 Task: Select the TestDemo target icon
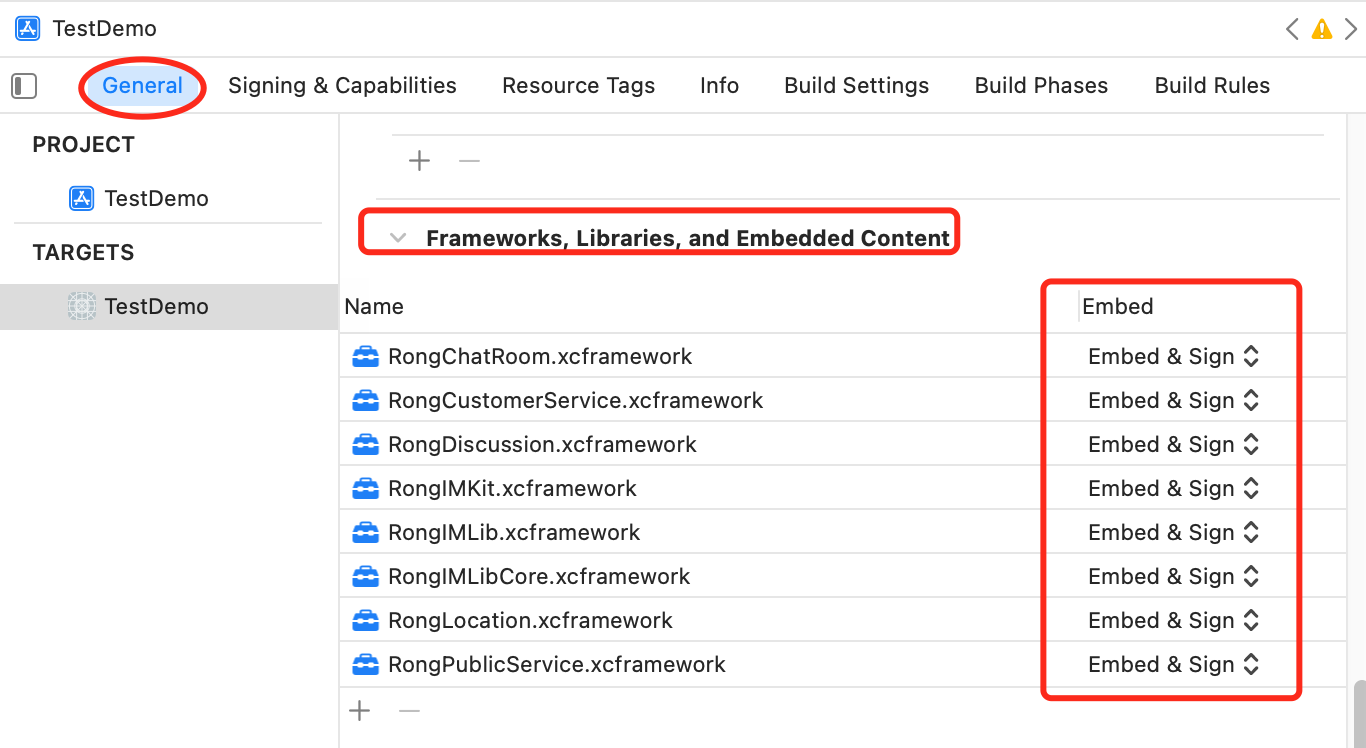tap(81, 306)
